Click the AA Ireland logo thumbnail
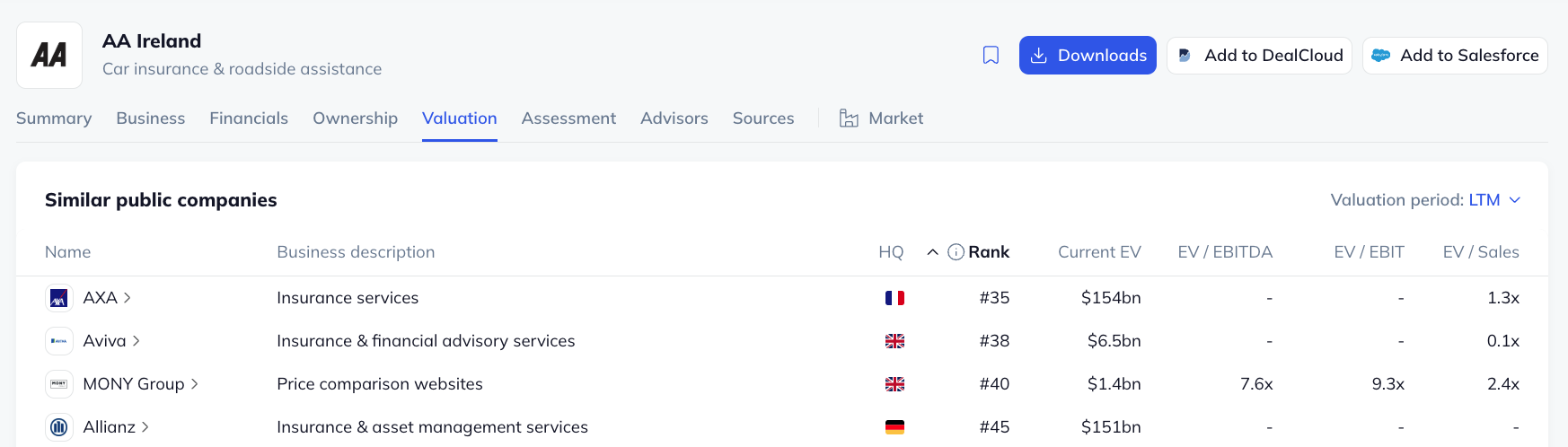The height and width of the screenshot is (447, 1568). tap(49, 56)
